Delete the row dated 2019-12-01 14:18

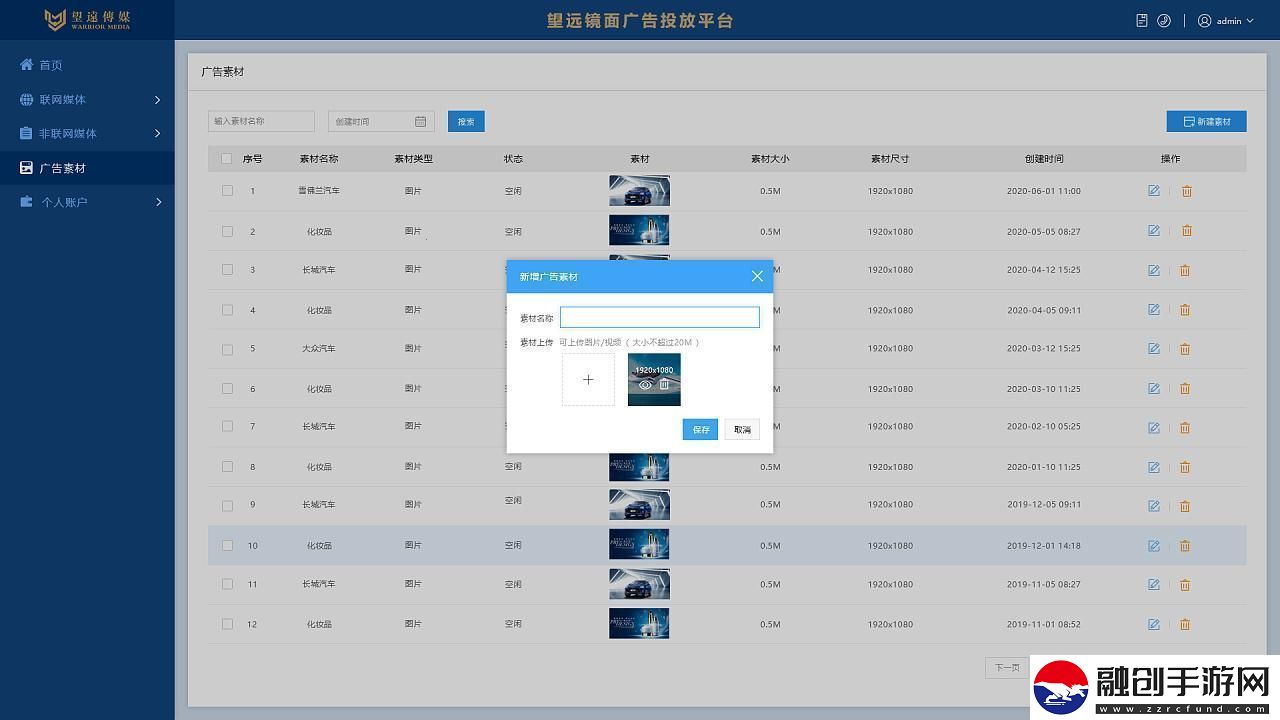(x=1185, y=546)
